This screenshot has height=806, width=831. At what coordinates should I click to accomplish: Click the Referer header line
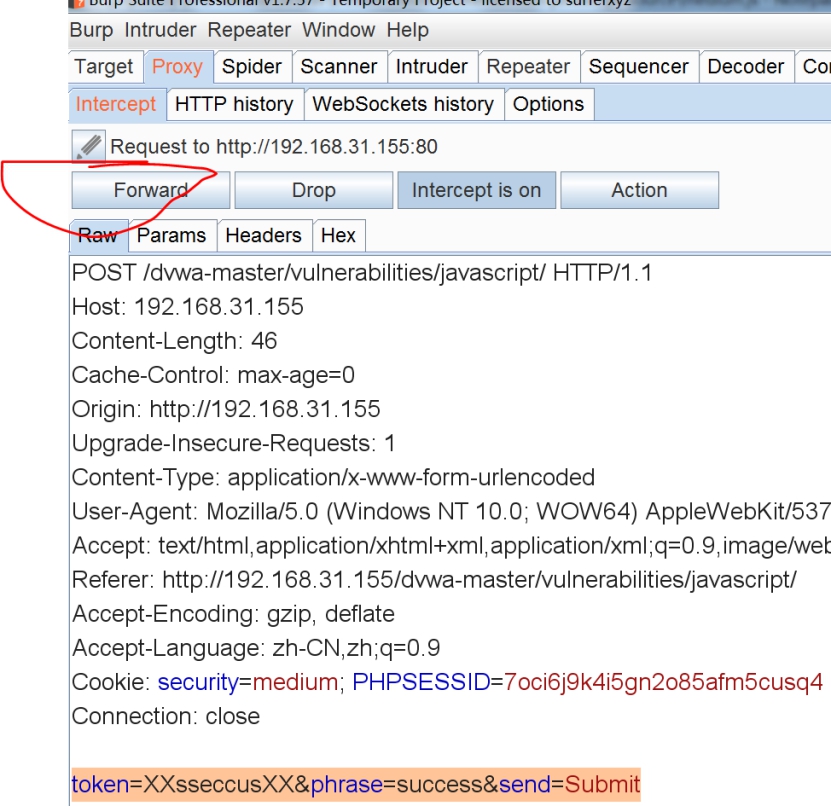coord(434,580)
